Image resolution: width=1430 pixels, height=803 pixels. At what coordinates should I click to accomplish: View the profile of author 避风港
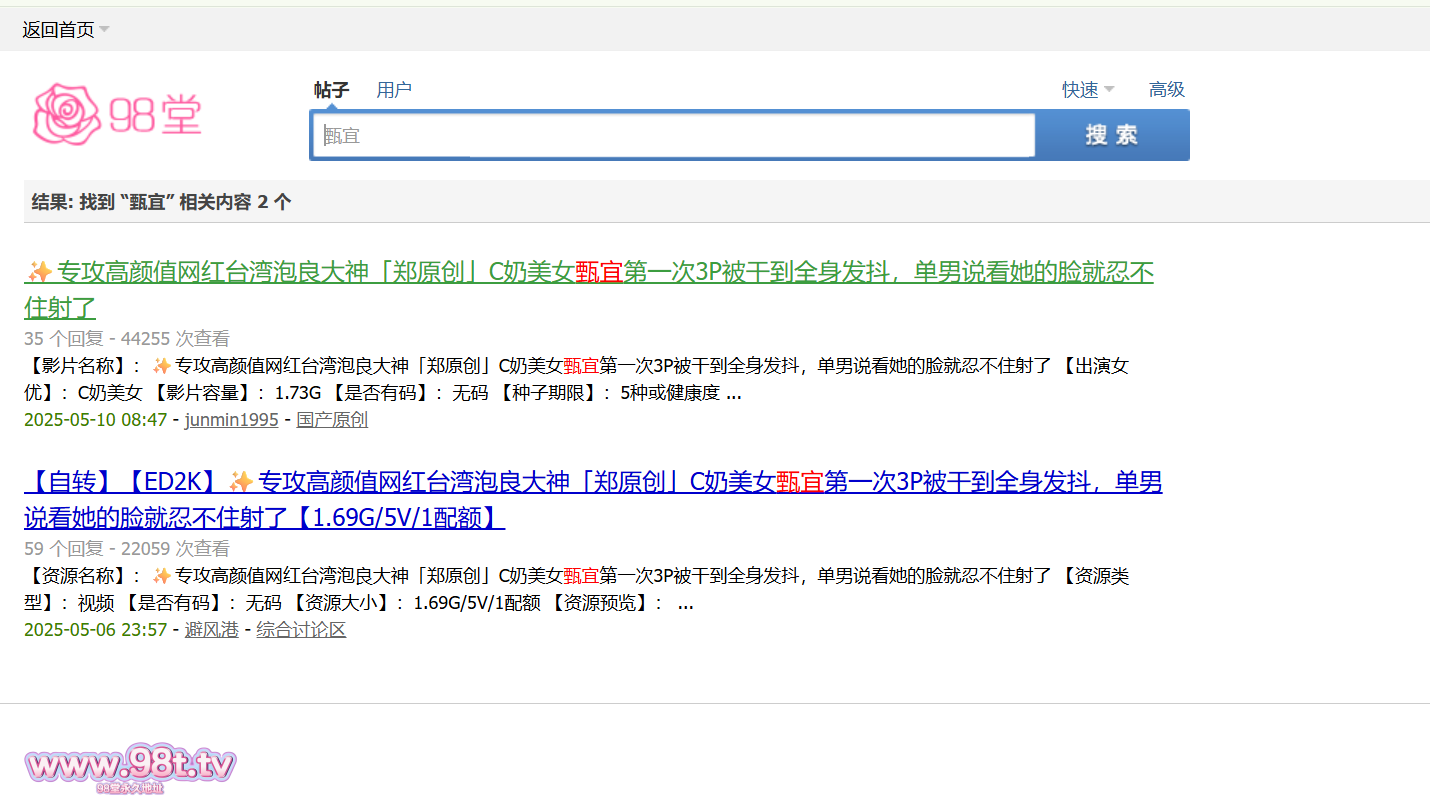[x=211, y=630]
